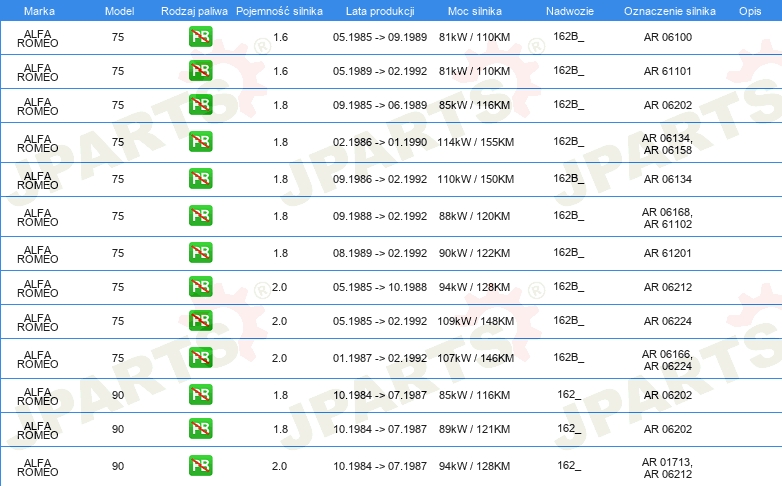
Task: Click production years 02.1986 -> 01.1990
Action: [380, 142]
